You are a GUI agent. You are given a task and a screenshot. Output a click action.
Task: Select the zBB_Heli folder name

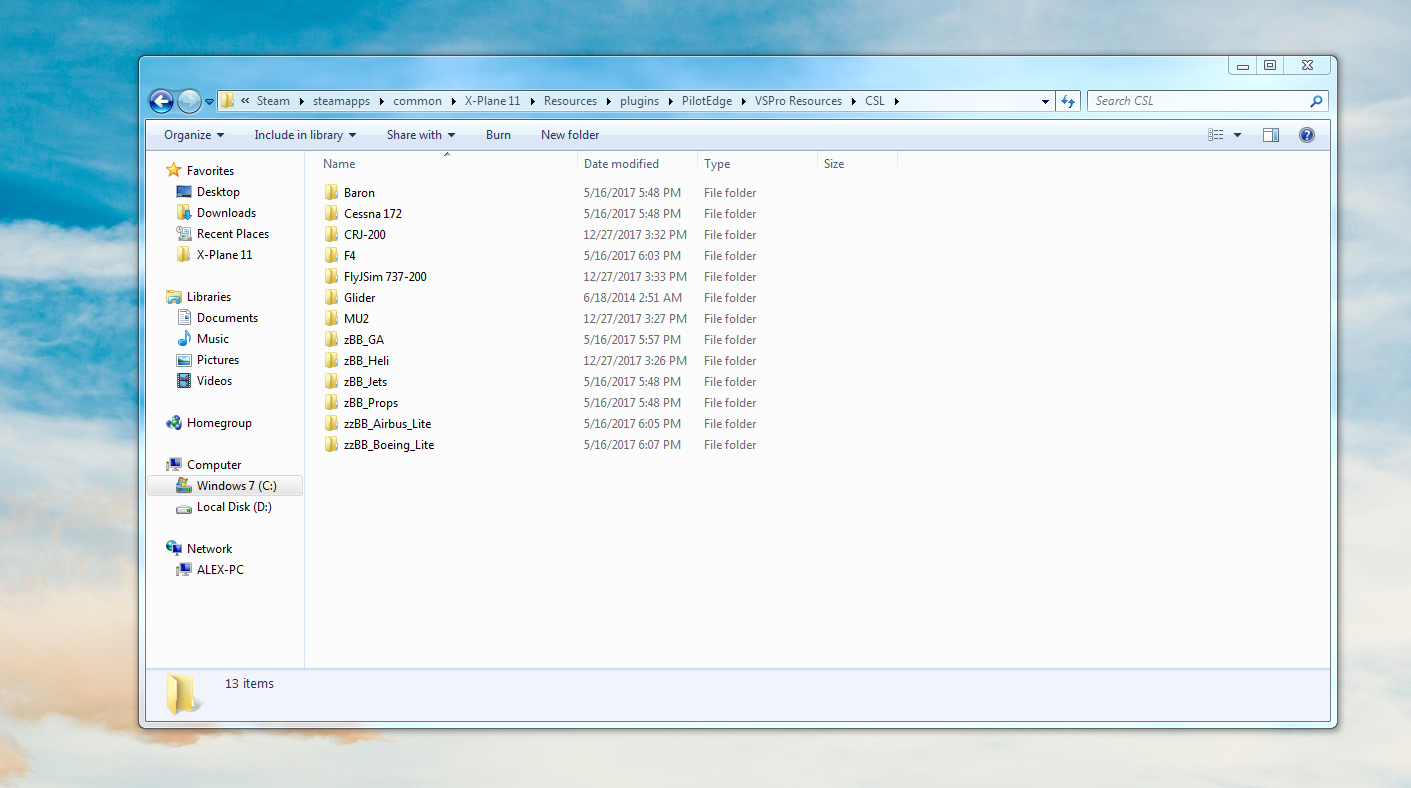[x=366, y=361]
